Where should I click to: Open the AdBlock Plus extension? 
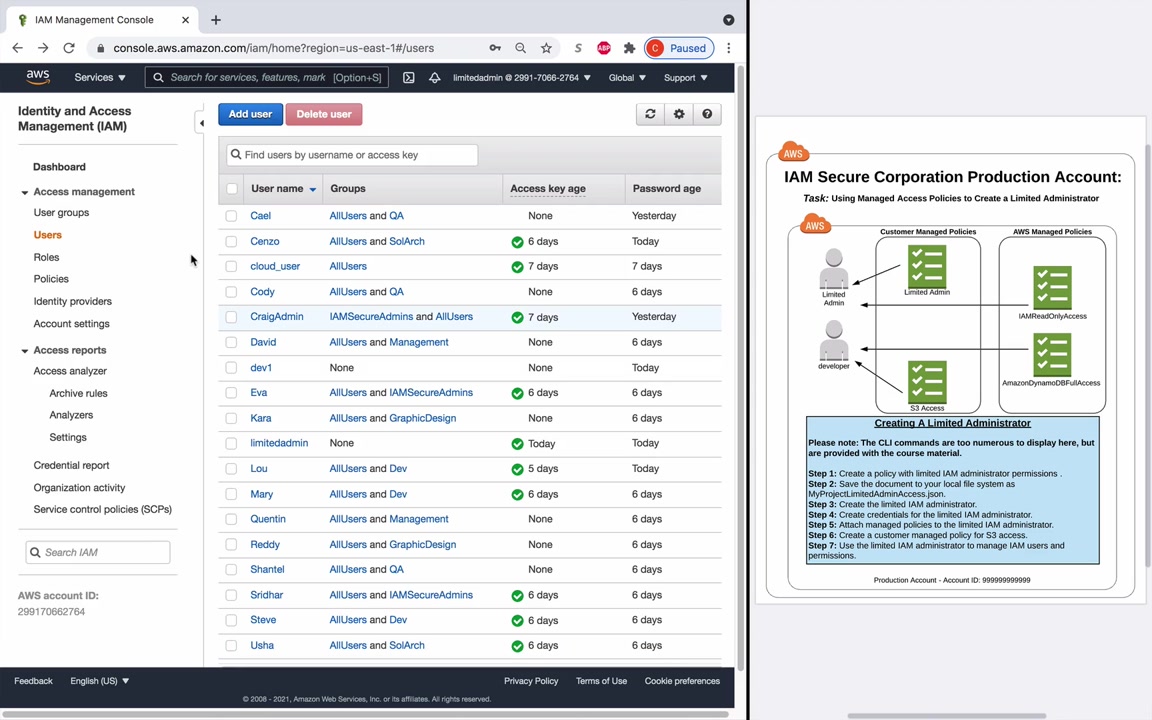[604, 48]
